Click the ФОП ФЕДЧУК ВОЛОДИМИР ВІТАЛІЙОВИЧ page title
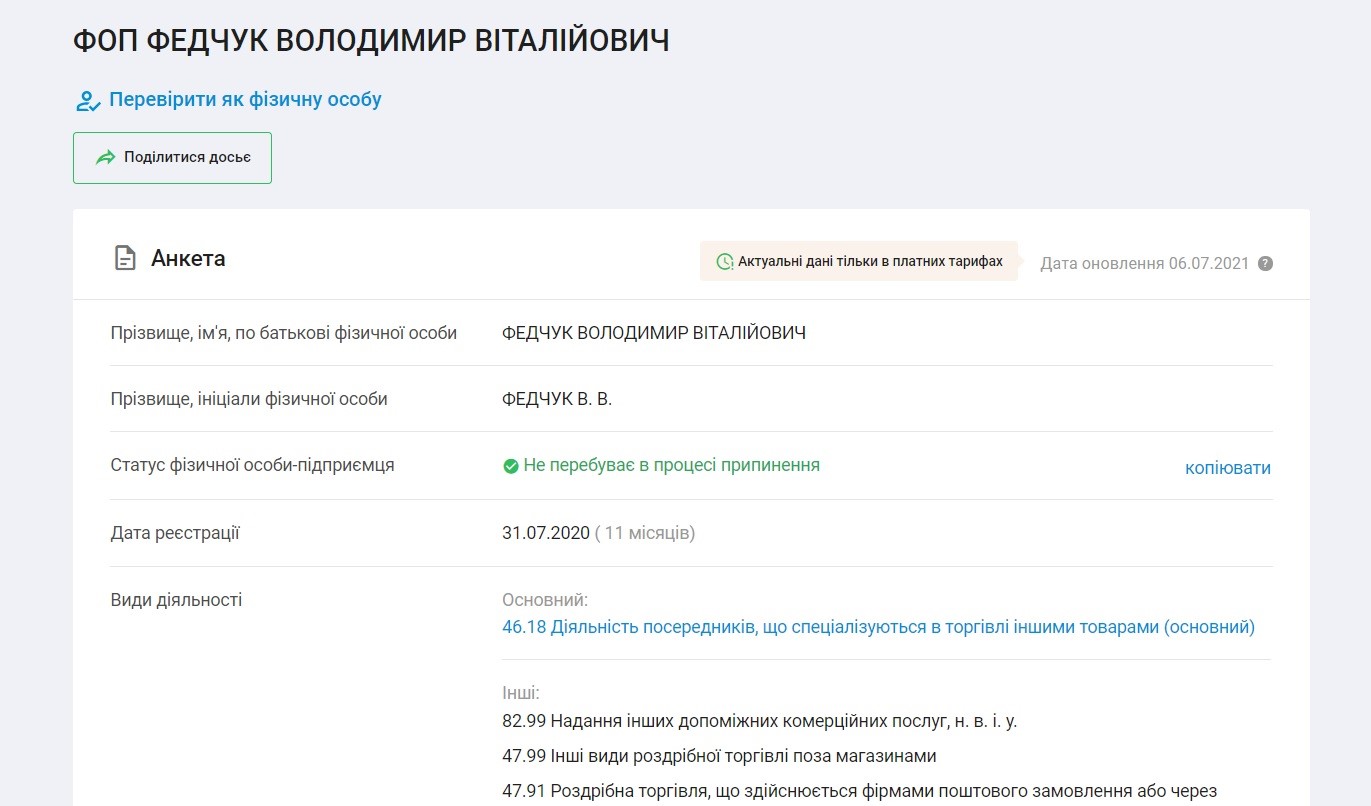Screen dimensions: 1371x806 pos(371,41)
